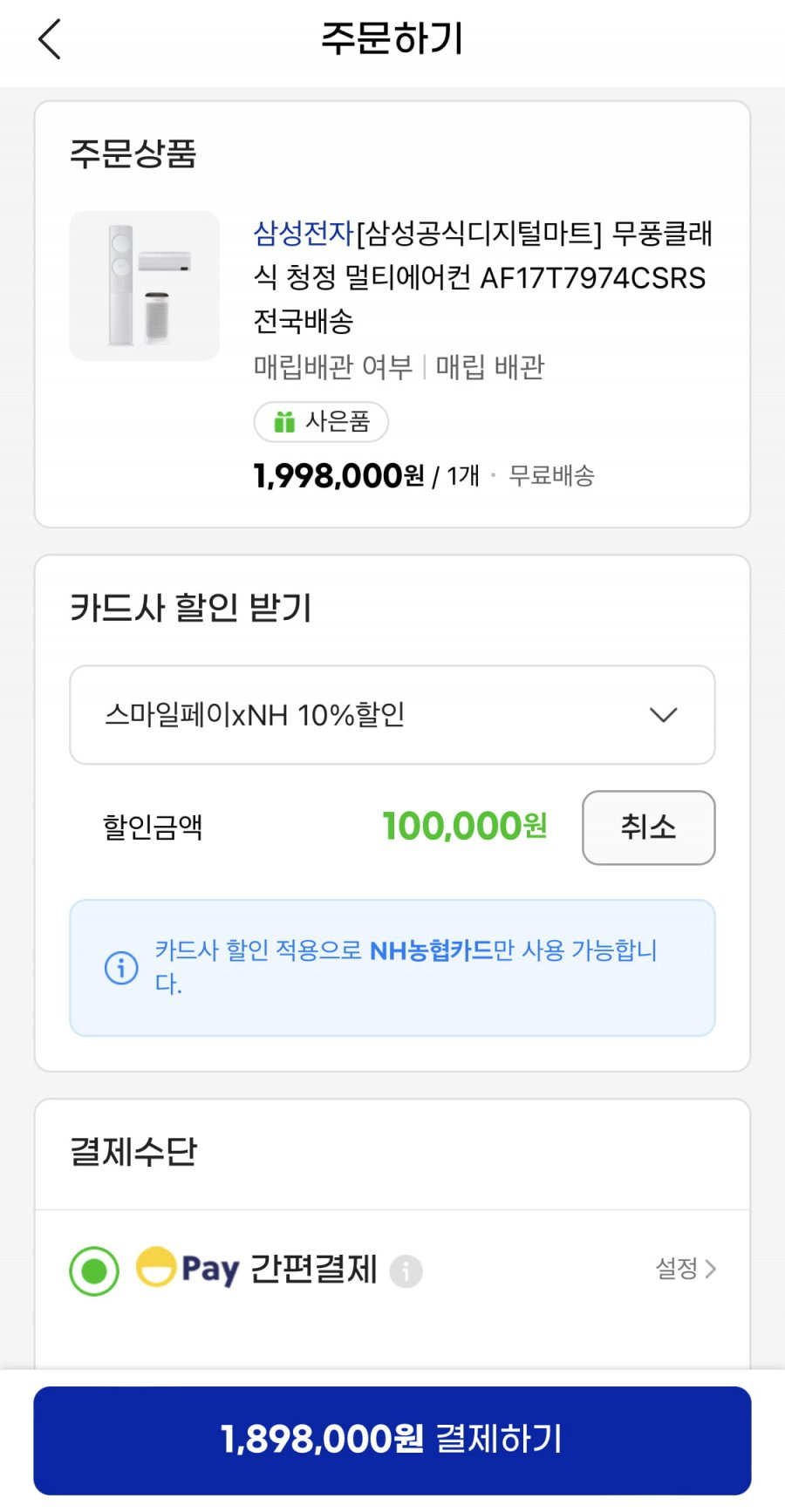Tap the chevron next to 설정
785x1512 pixels.
tap(710, 1269)
